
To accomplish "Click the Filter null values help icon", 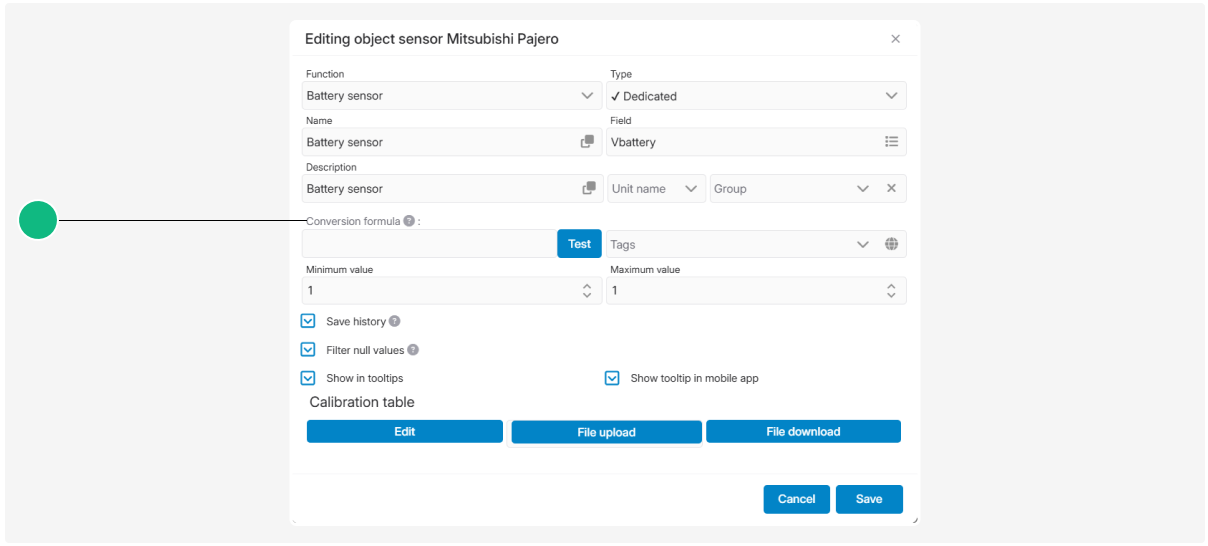I will point(413,350).
